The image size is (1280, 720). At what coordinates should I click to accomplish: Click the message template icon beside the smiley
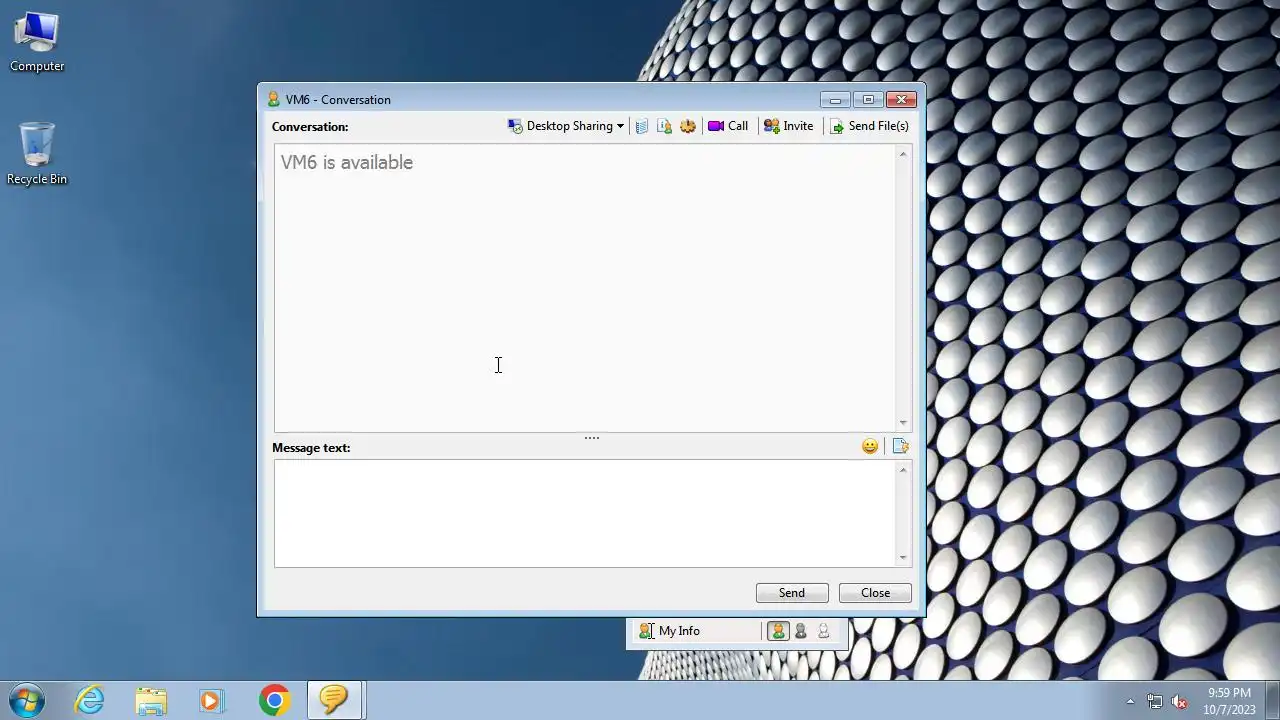pos(900,446)
